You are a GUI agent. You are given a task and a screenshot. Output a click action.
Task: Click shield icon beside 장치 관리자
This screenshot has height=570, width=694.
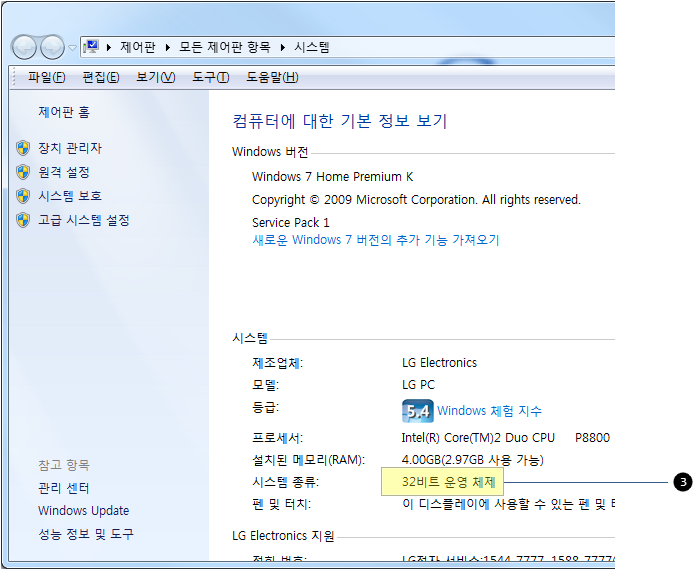pos(23,148)
